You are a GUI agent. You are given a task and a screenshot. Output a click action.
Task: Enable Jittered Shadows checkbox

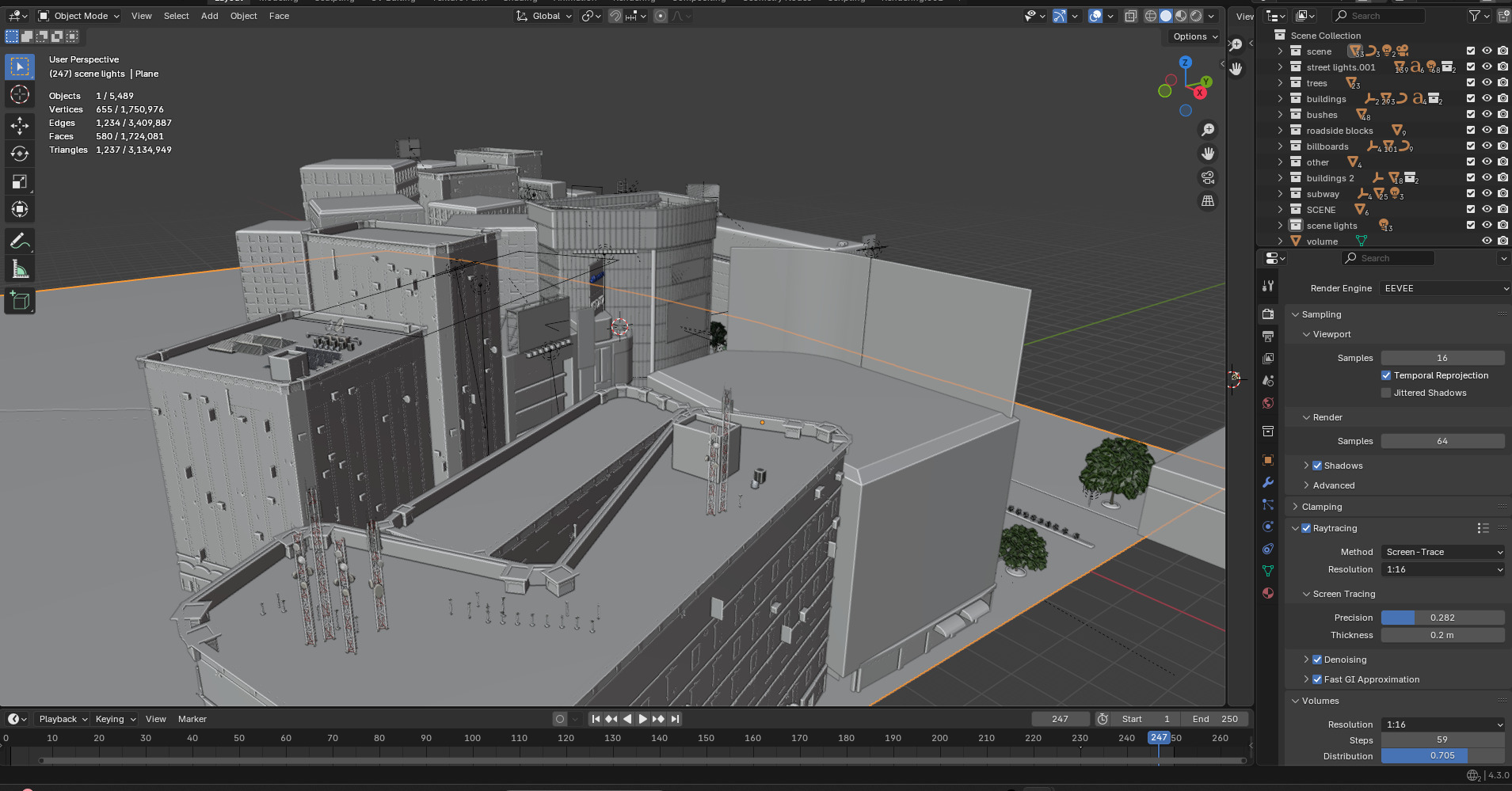pos(1386,393)
